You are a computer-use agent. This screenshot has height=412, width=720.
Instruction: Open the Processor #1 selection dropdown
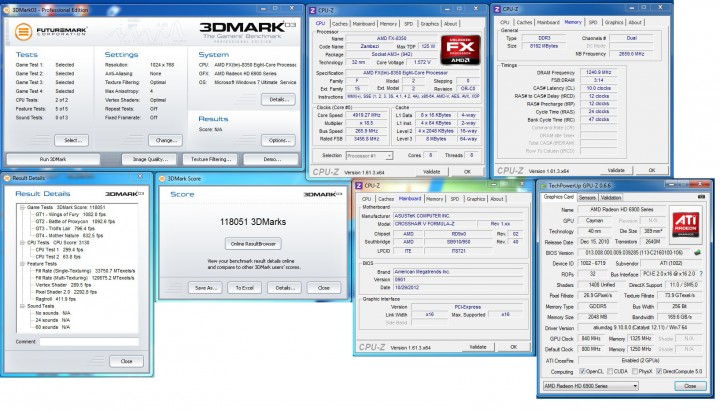pos(369,156)
